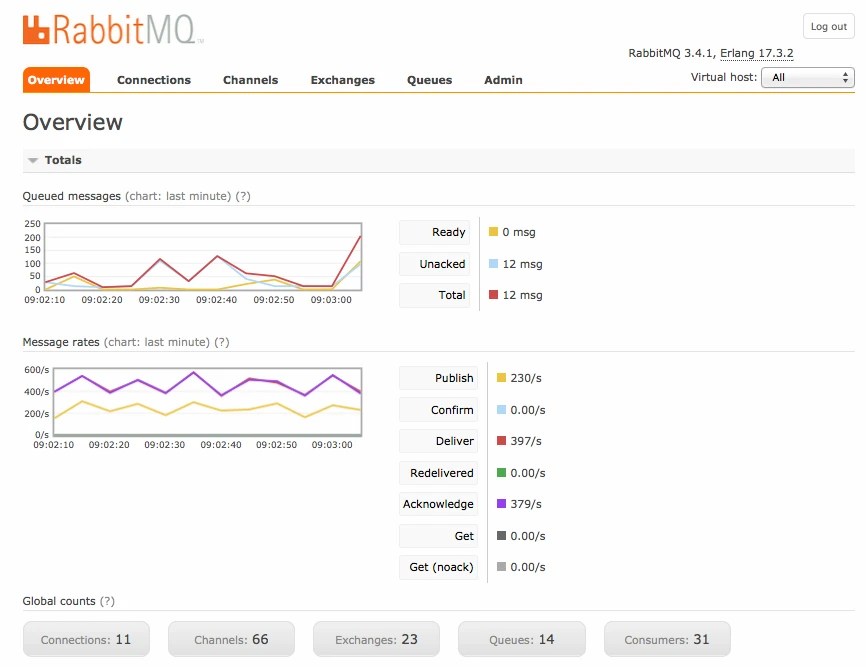This screenshot has width=866, height=667.
Task: Open the Queued messages help (?) icon
Action: click(x=241, y=196)
